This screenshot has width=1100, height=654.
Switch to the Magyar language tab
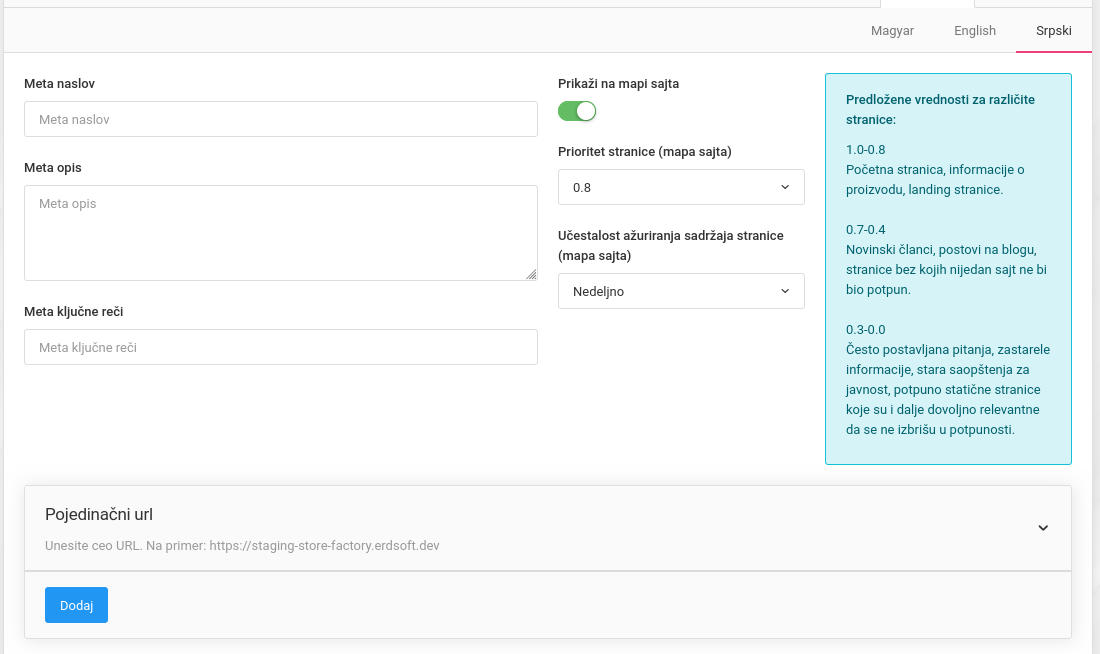892,30
